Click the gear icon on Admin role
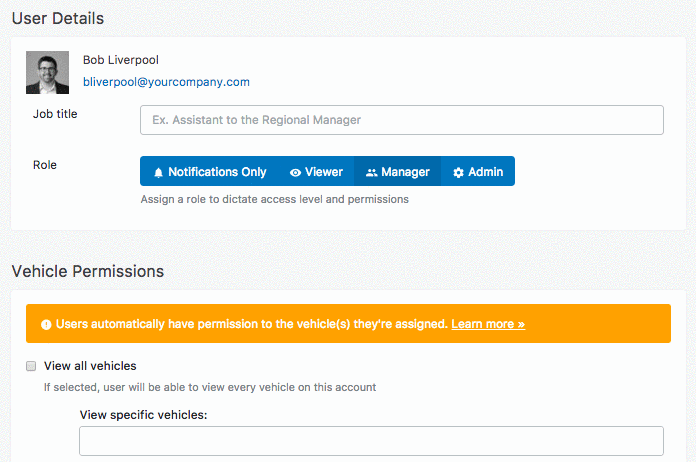 pos(459,172)
